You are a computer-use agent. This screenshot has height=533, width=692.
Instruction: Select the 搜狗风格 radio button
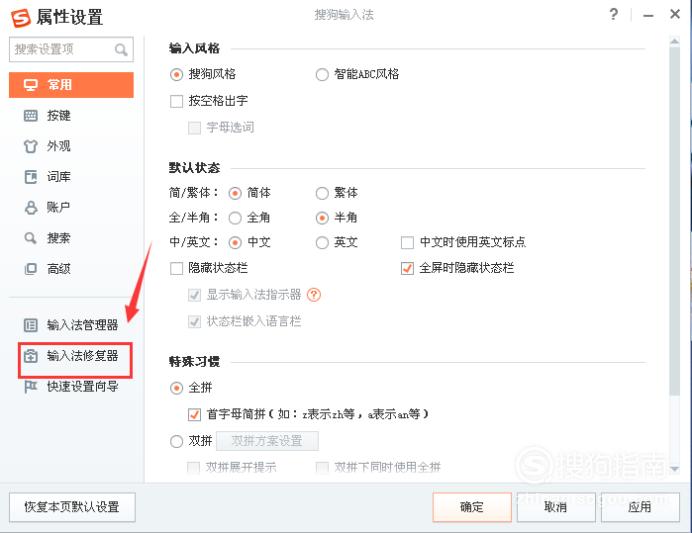click(176, 74)
